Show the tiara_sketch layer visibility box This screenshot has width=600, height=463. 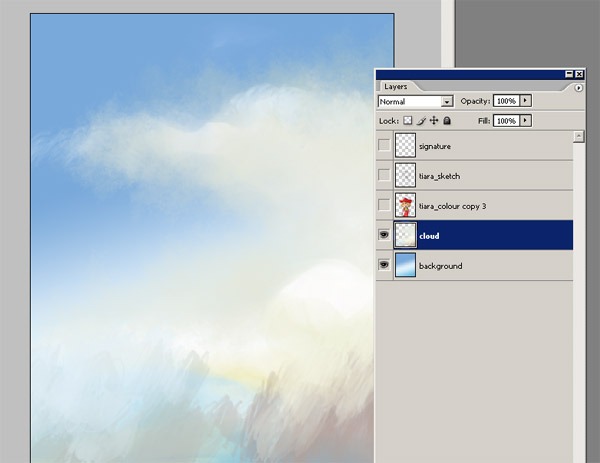click(384, 175)
